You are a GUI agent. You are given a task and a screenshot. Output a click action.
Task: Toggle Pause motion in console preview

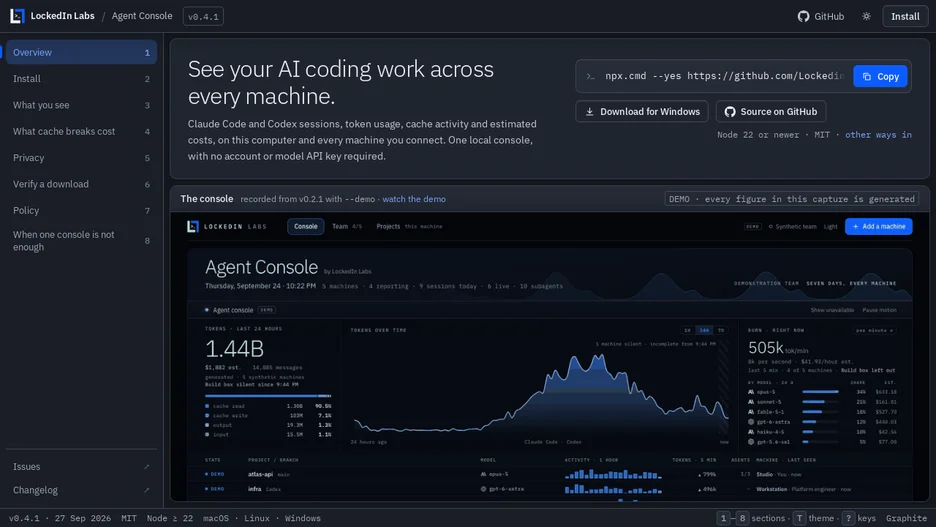click(879, 310)
